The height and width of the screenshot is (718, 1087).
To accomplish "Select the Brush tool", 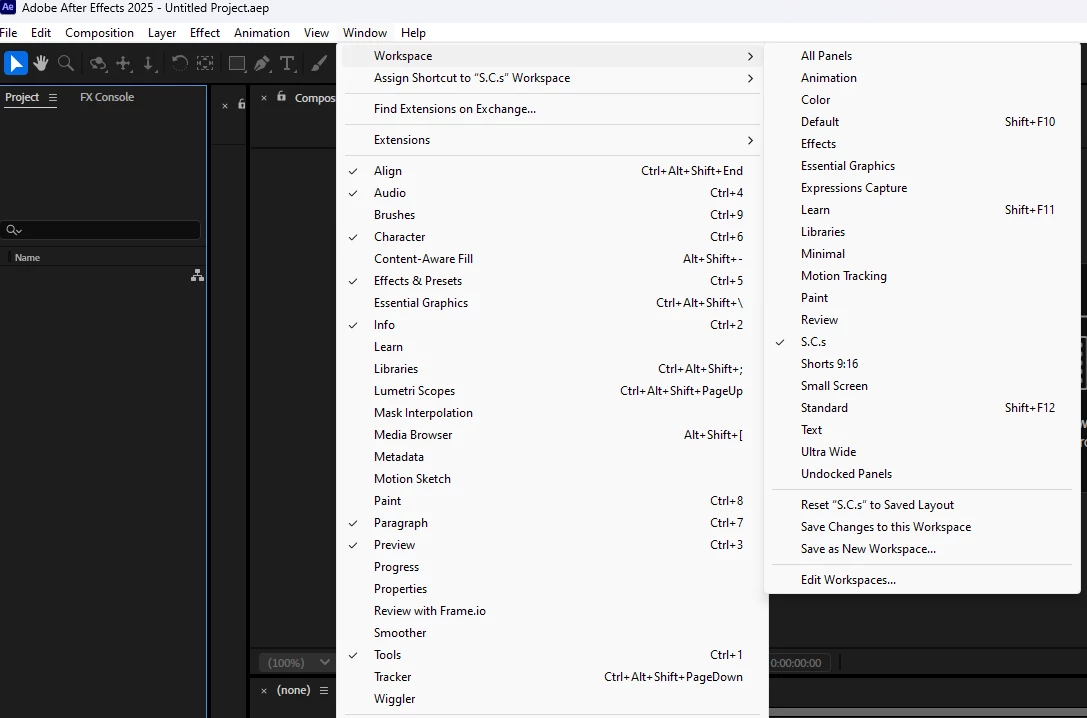I will tap(319, 64).
